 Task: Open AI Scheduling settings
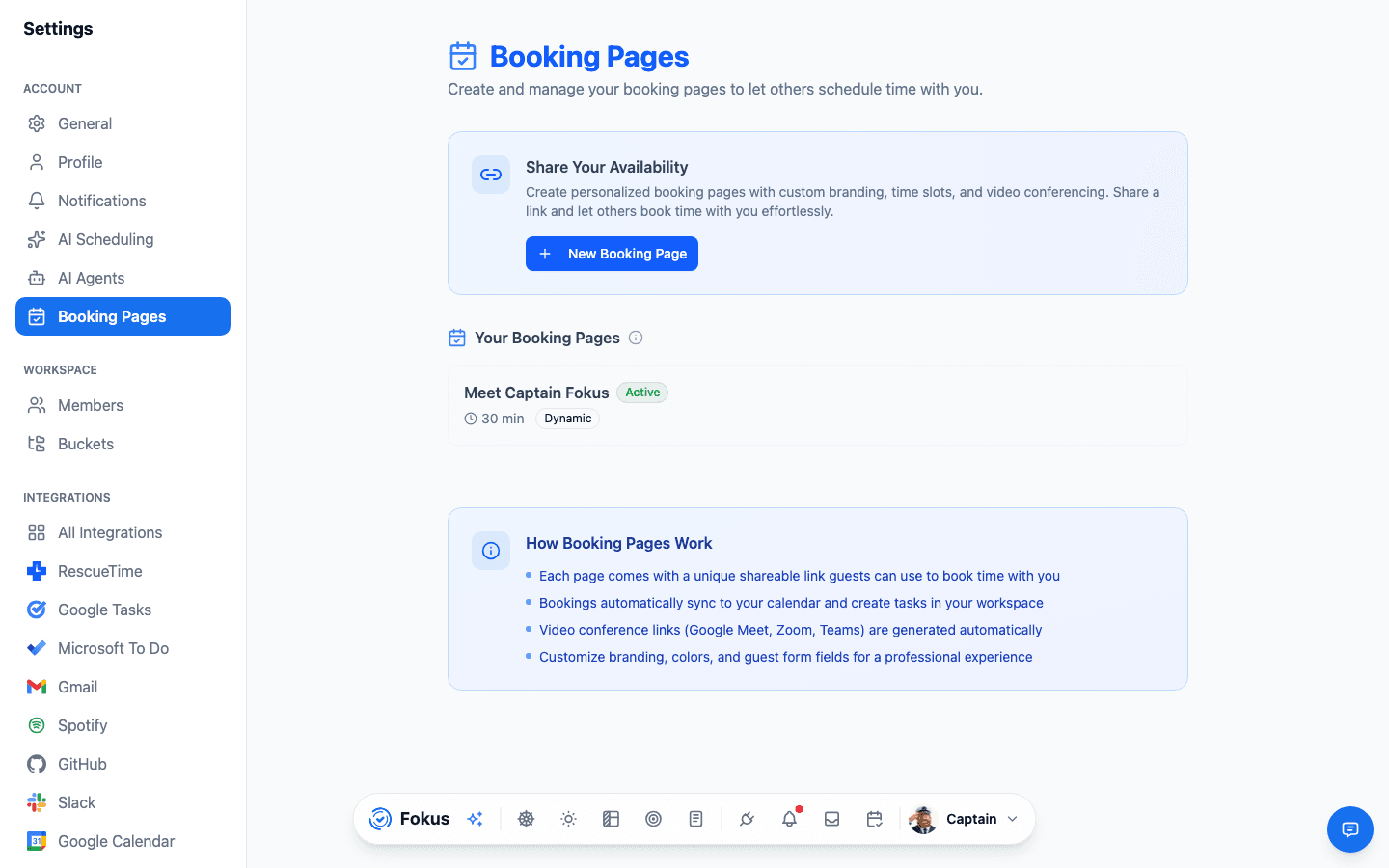coord(123,239)
